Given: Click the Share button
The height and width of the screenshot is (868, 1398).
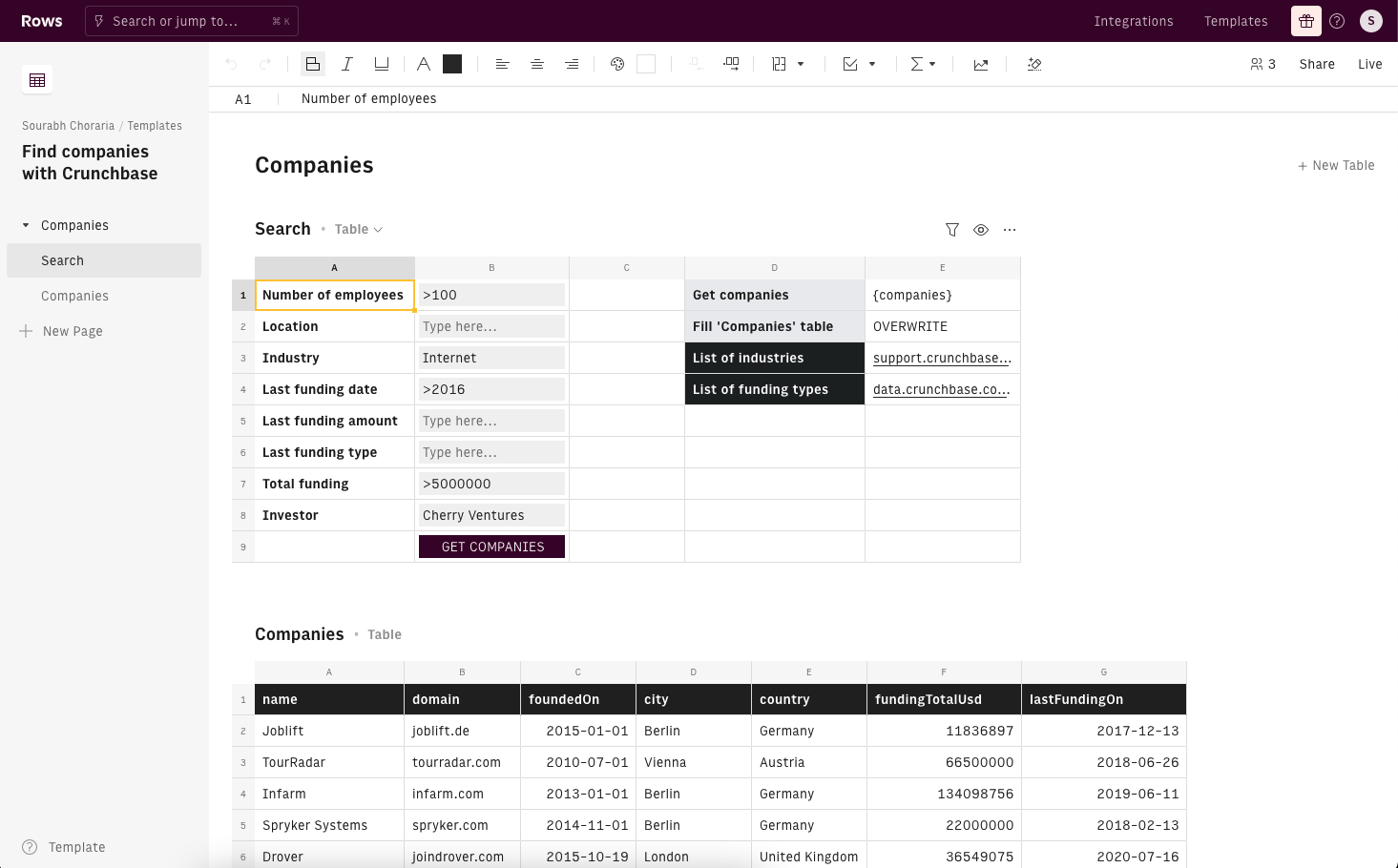Looking at the screenshot, I should click(x=1317, y=64).
